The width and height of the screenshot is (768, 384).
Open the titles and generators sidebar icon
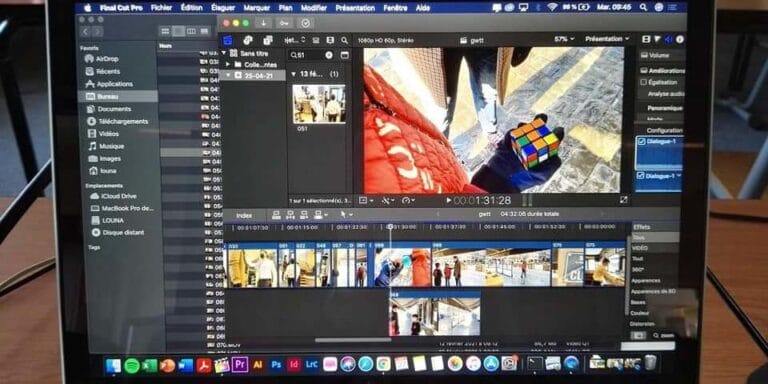click(268, 40)
